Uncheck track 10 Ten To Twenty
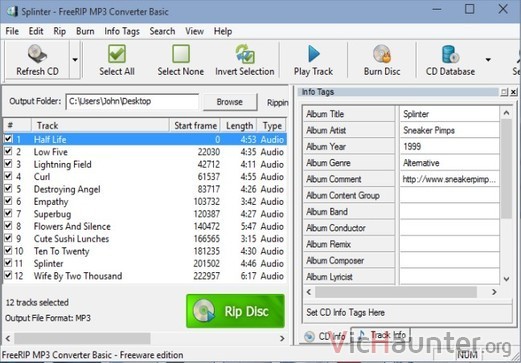521x363 pixels. 8,250
